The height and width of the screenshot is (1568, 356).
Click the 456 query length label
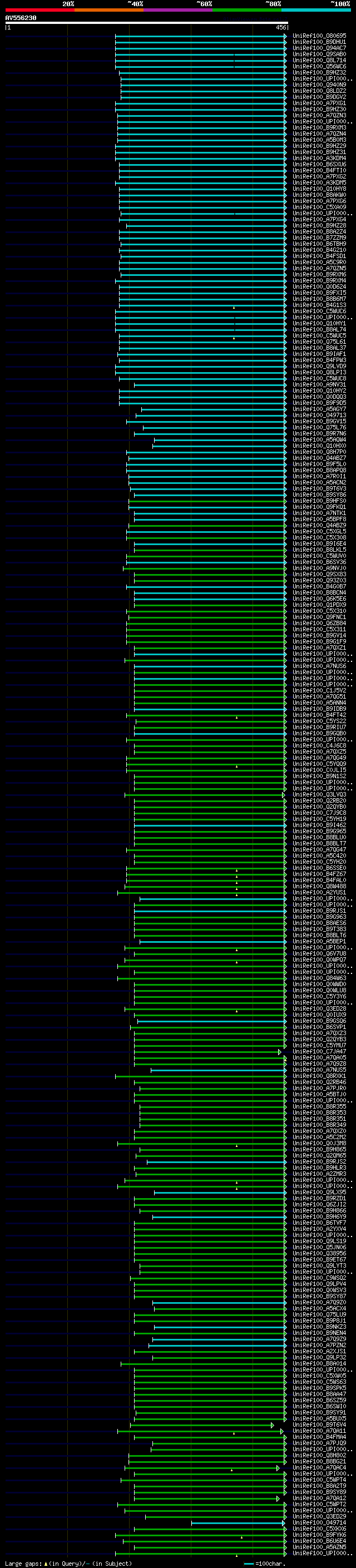pos(280,27)
